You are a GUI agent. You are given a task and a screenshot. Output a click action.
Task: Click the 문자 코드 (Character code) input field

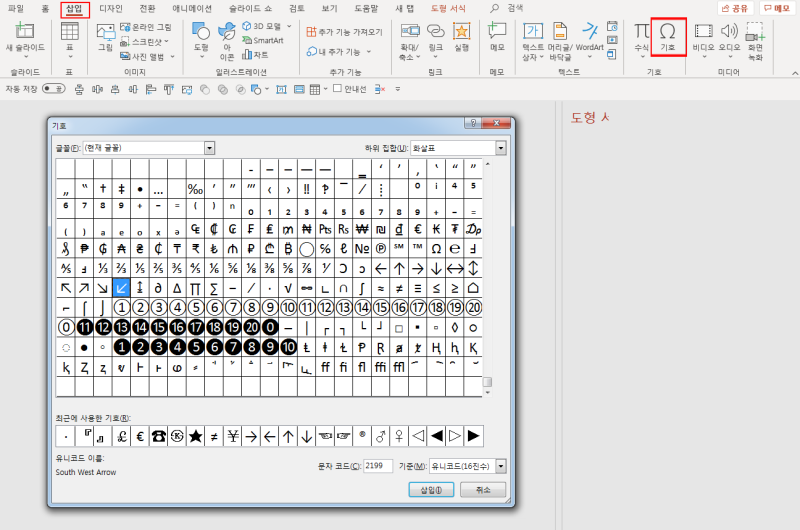coord(378,466)
